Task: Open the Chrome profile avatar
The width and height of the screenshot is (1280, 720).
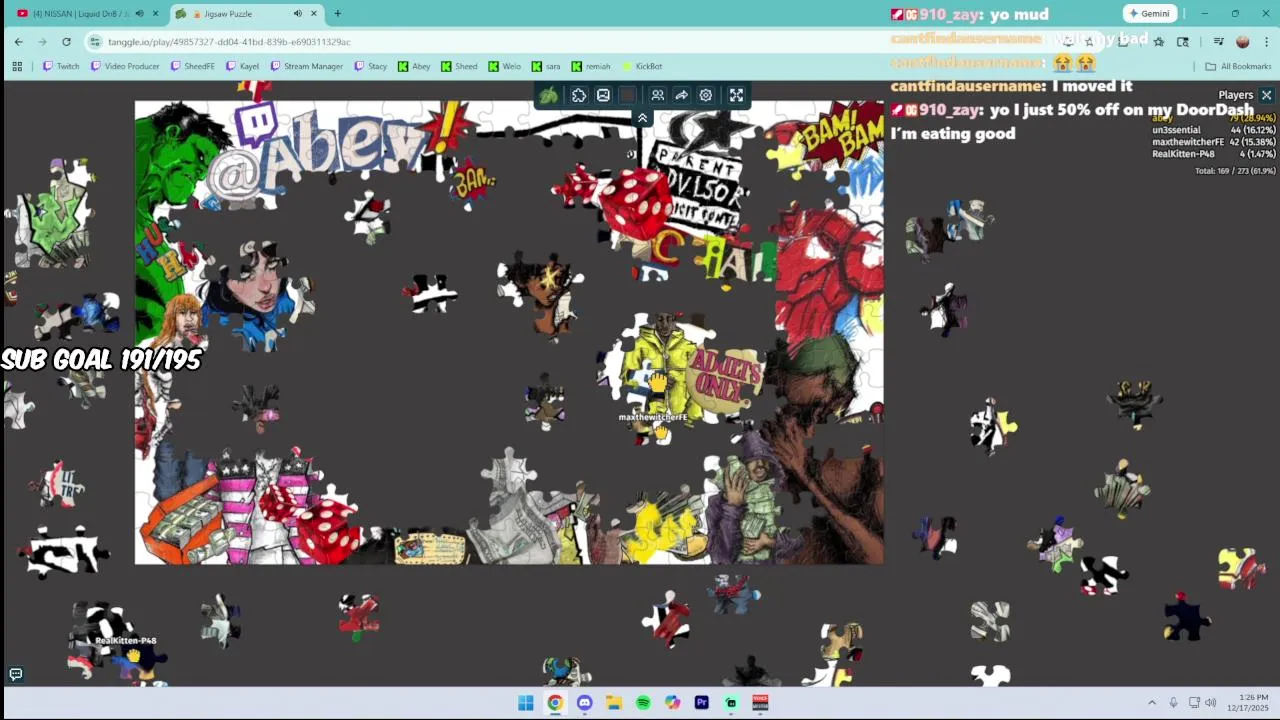Action: (x=1243, y=42)
